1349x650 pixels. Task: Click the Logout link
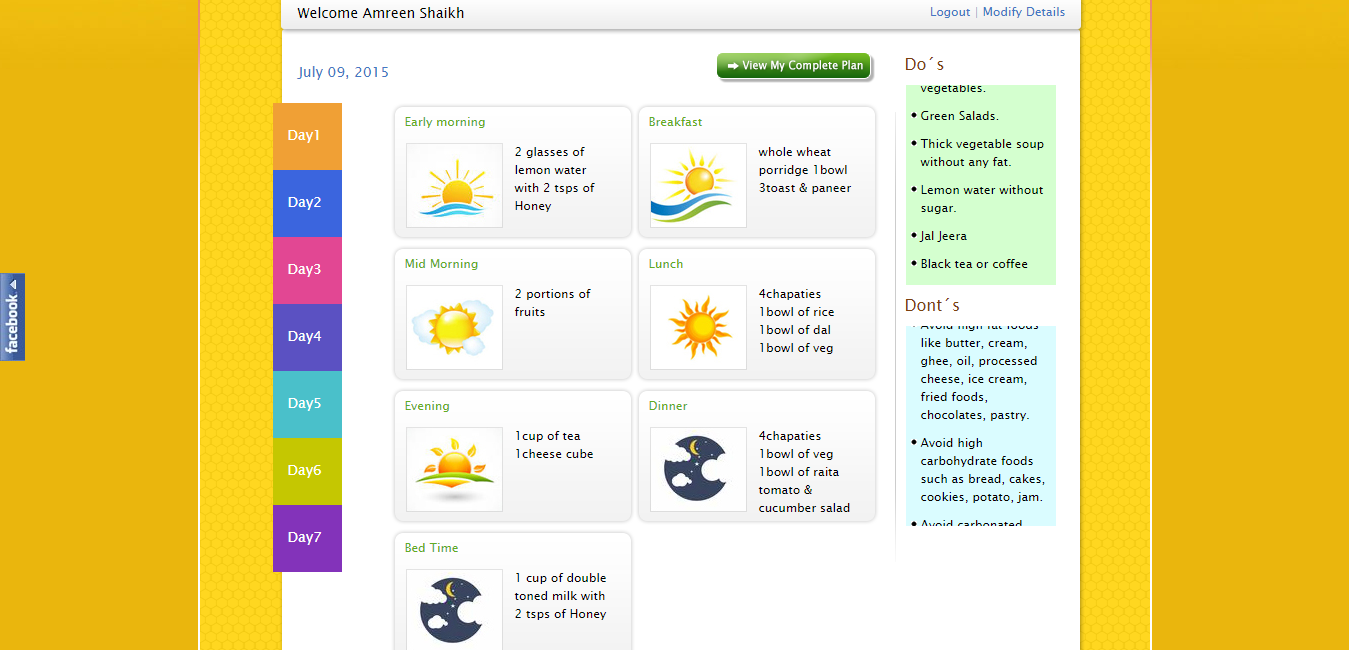tap(949, 12)
